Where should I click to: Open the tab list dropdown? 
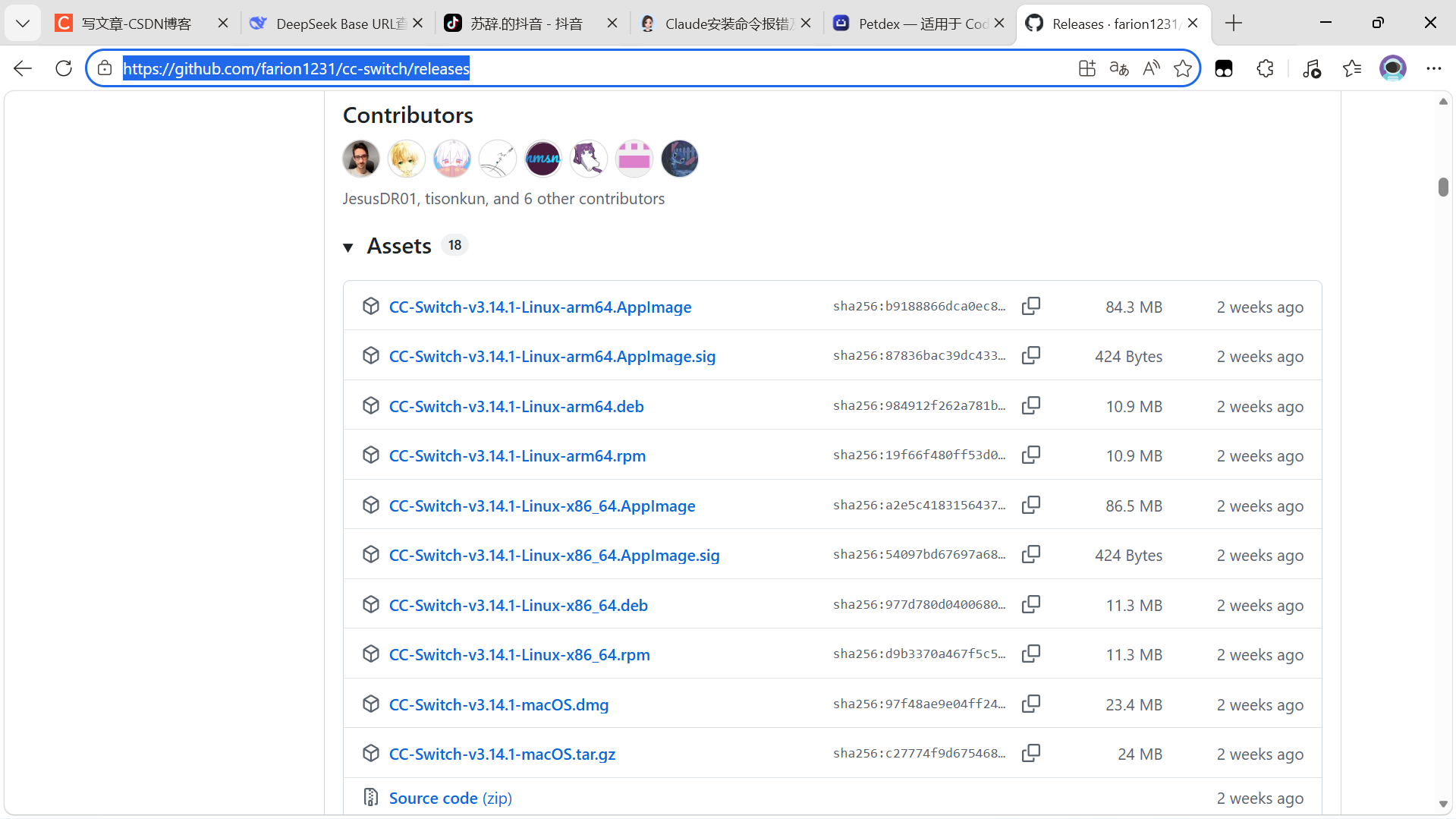pos(23,24)
